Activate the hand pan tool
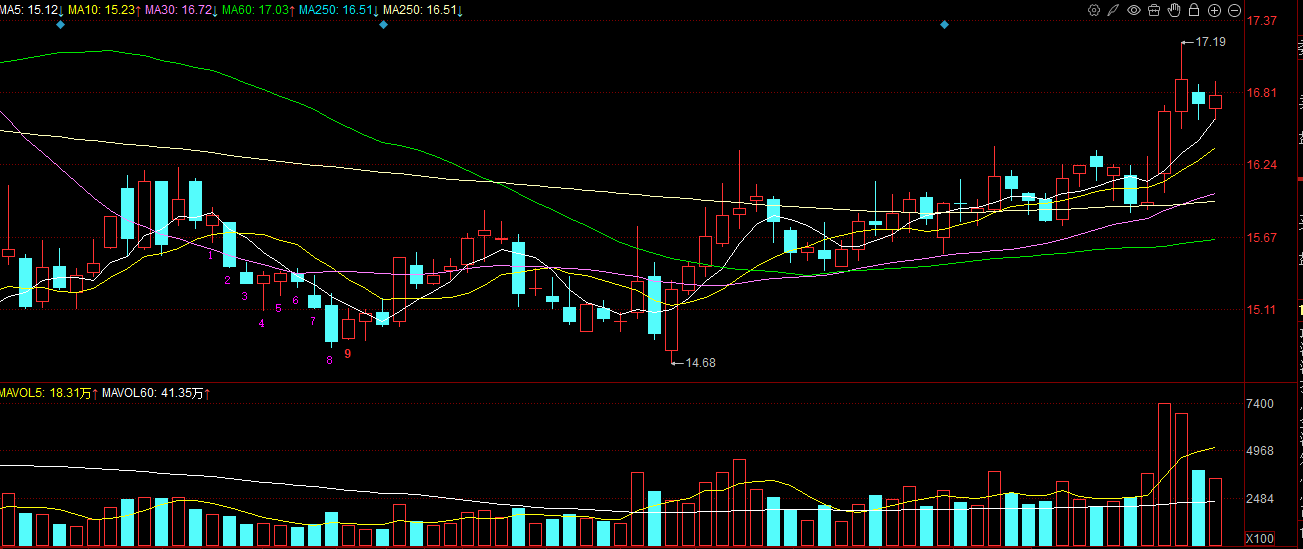The image size is (1303, 549). pyautogui.click(x=1174, y=10)
